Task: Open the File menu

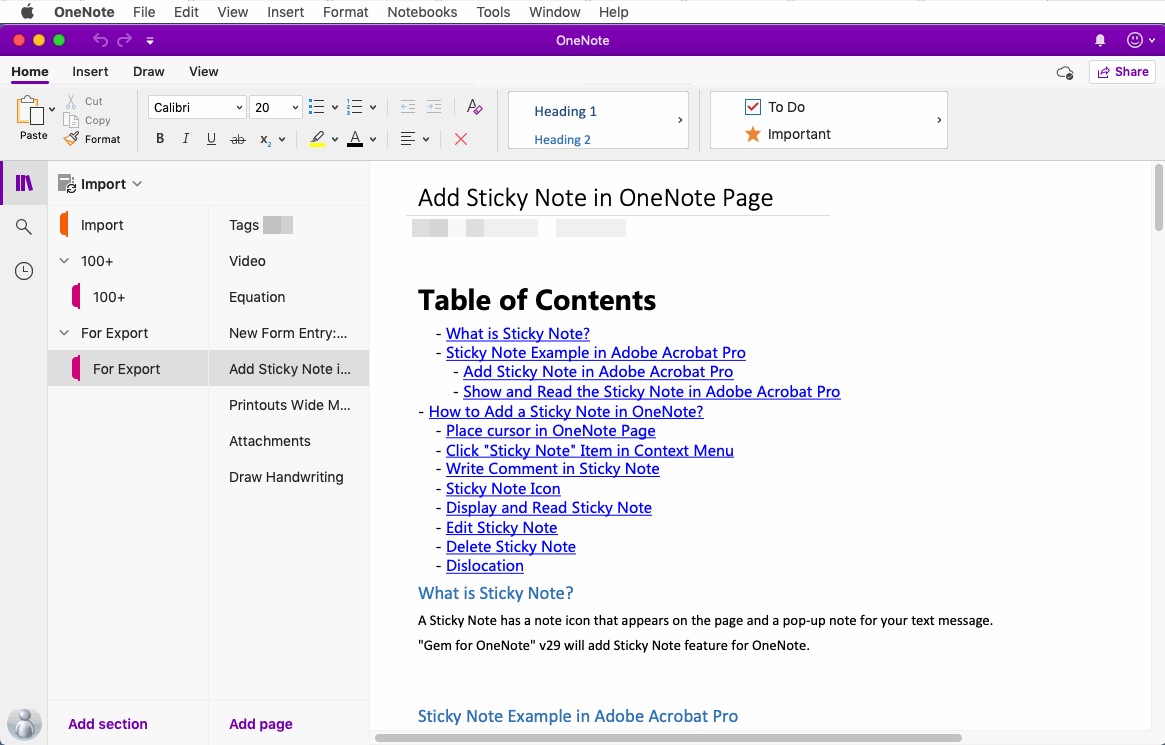Action: [x=144, y=12]
